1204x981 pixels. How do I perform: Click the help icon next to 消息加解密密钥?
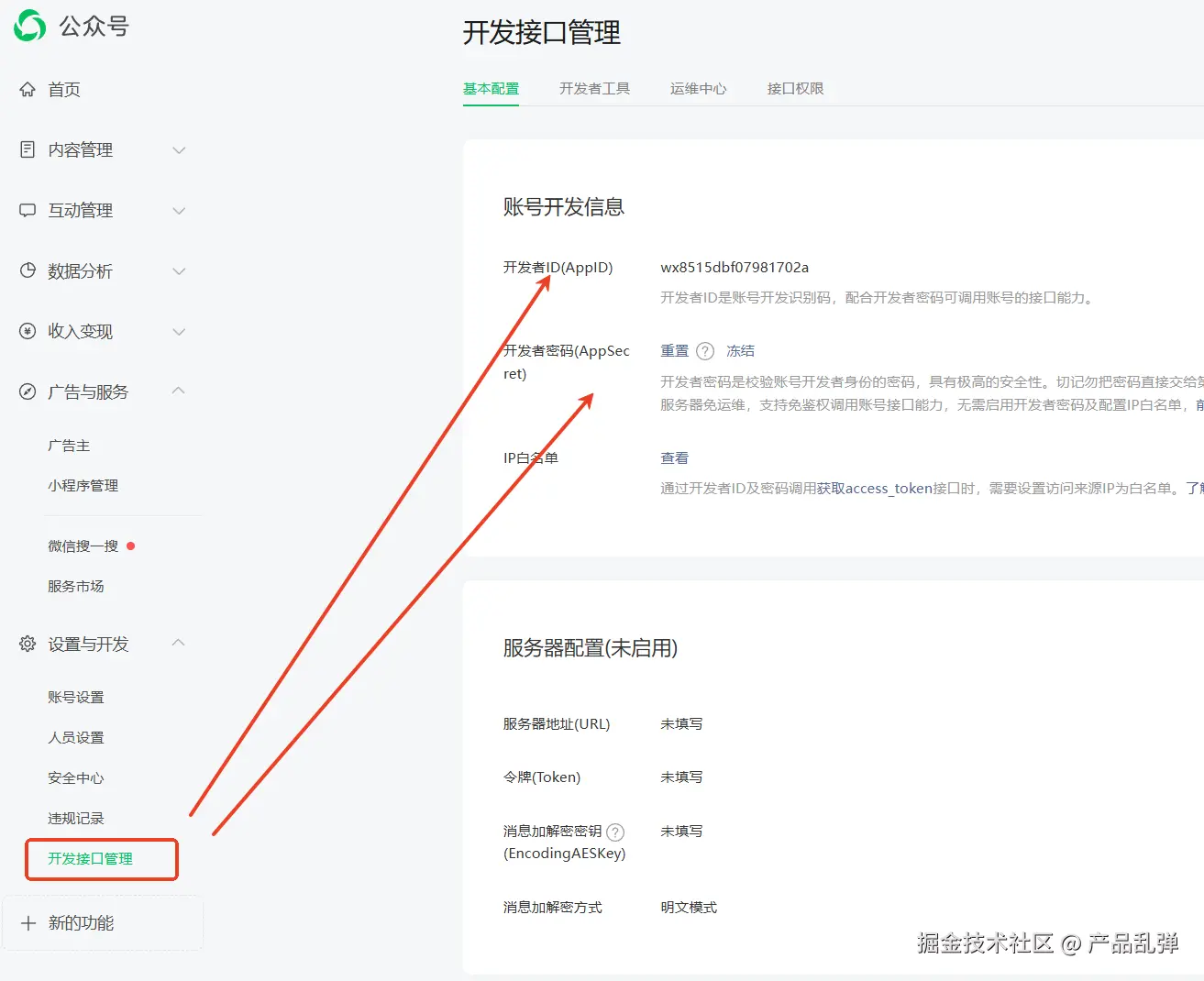click(615, 832)
